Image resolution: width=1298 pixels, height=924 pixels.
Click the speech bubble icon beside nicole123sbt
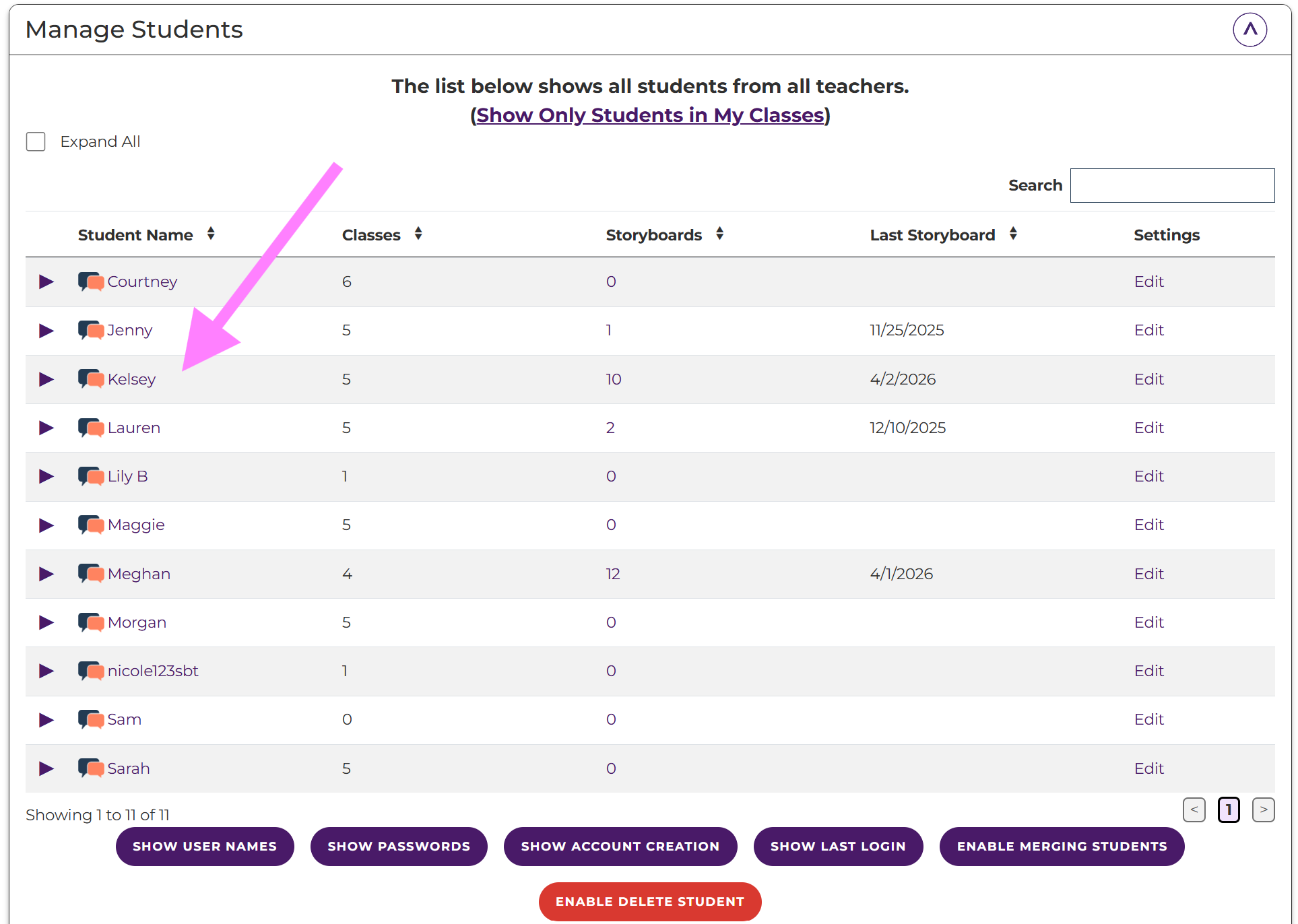point(91,671)
